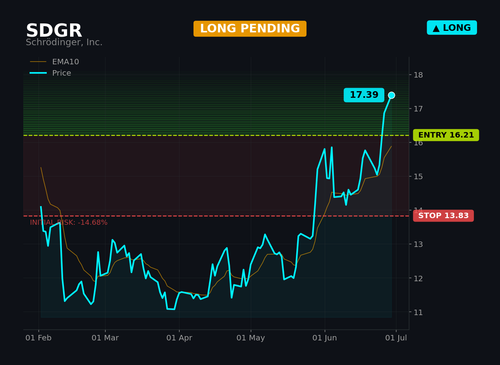Click the LONG PENDING status badge

(x=250, y=29)
